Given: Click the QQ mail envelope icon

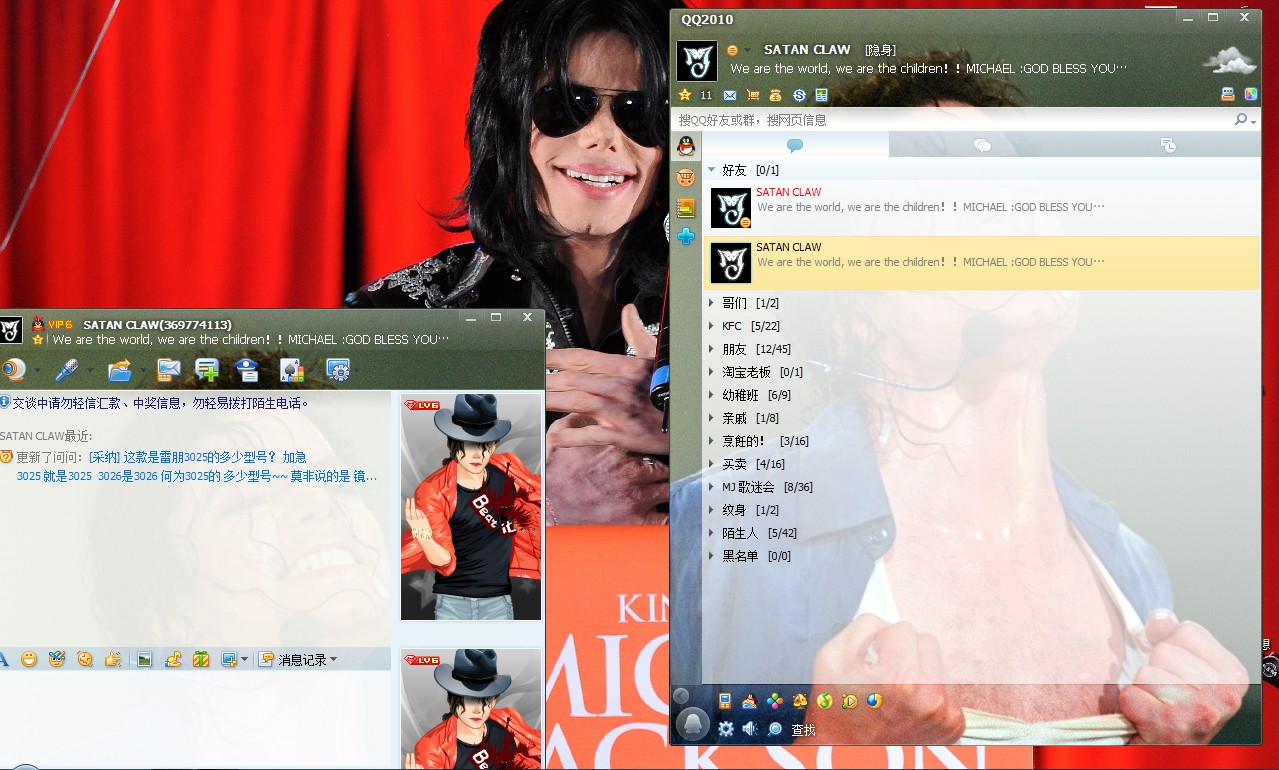Looking at the screenshot, I should 730,95.
